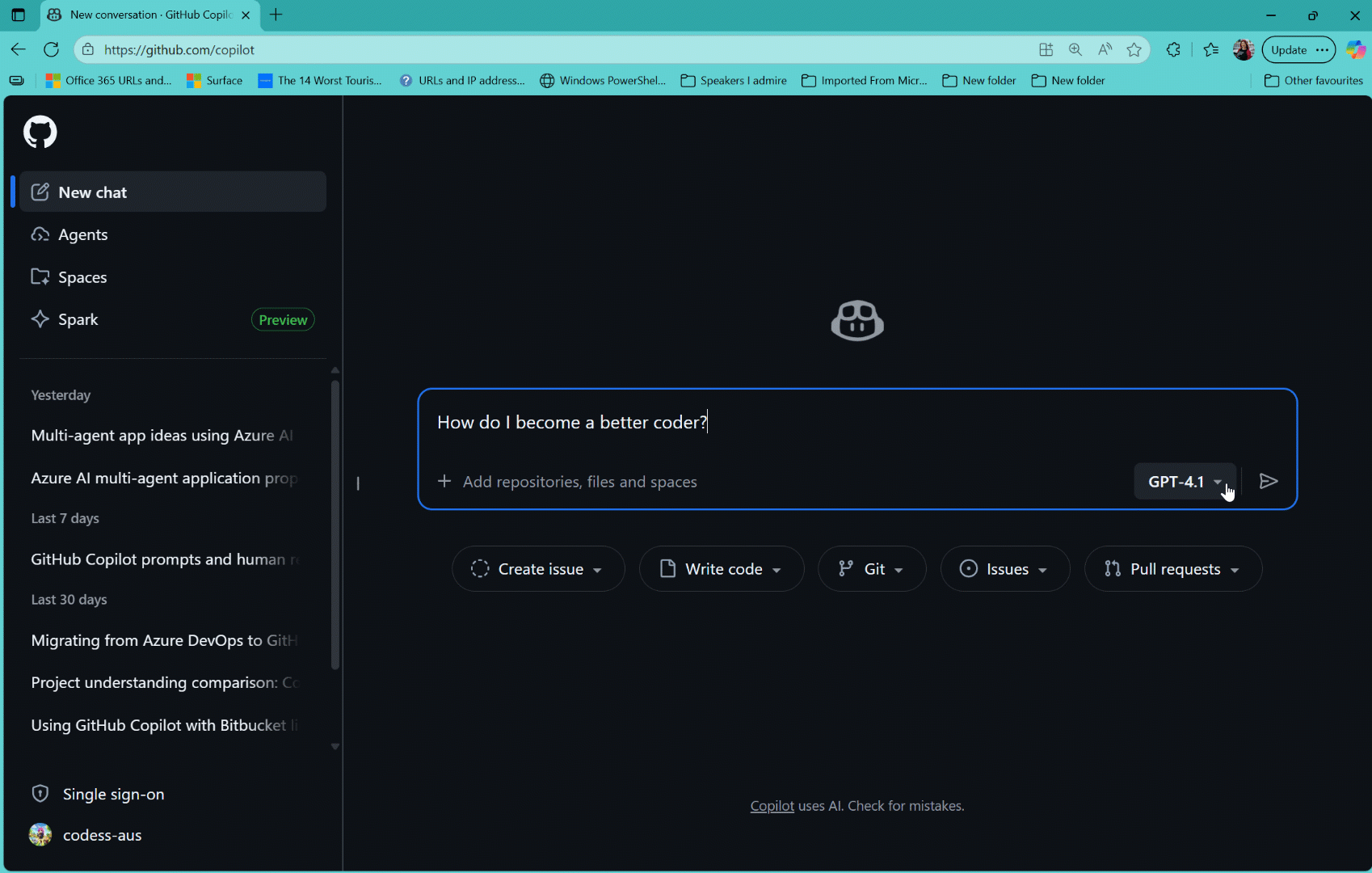Open the Spaces section
Screen dimensions: 1372x873
81,276
